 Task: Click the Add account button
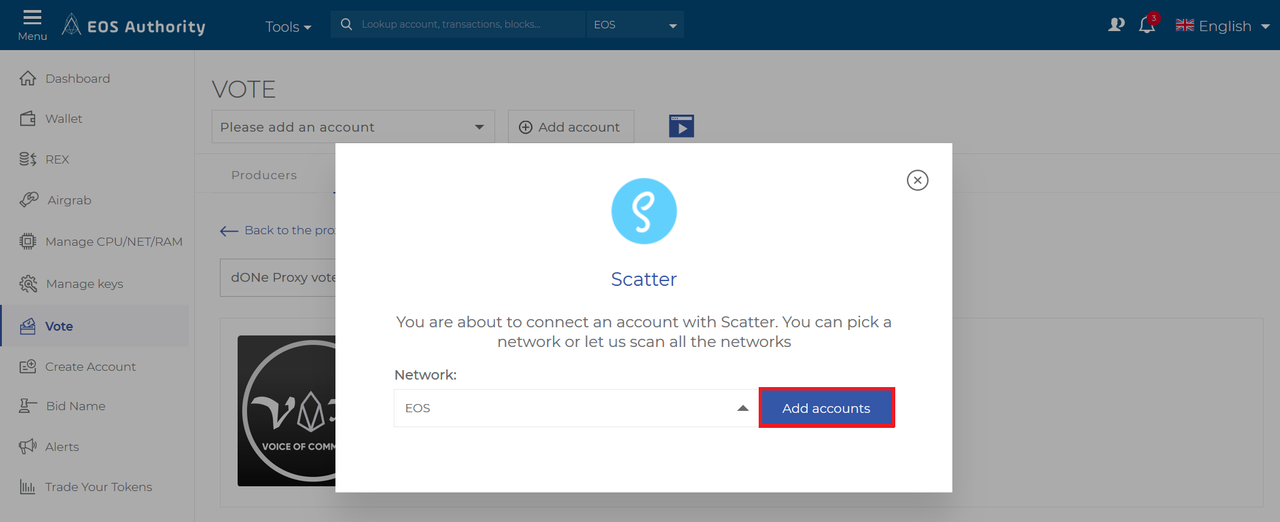[x=570, y=127]
